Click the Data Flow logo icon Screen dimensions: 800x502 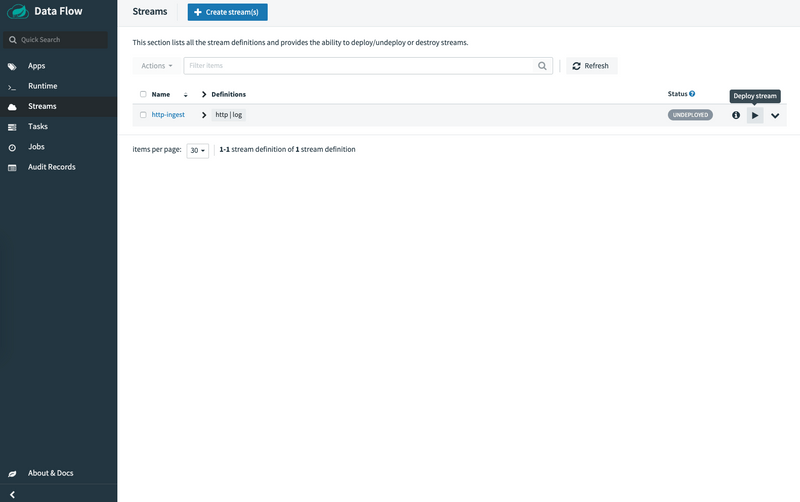tap(18, 11)
